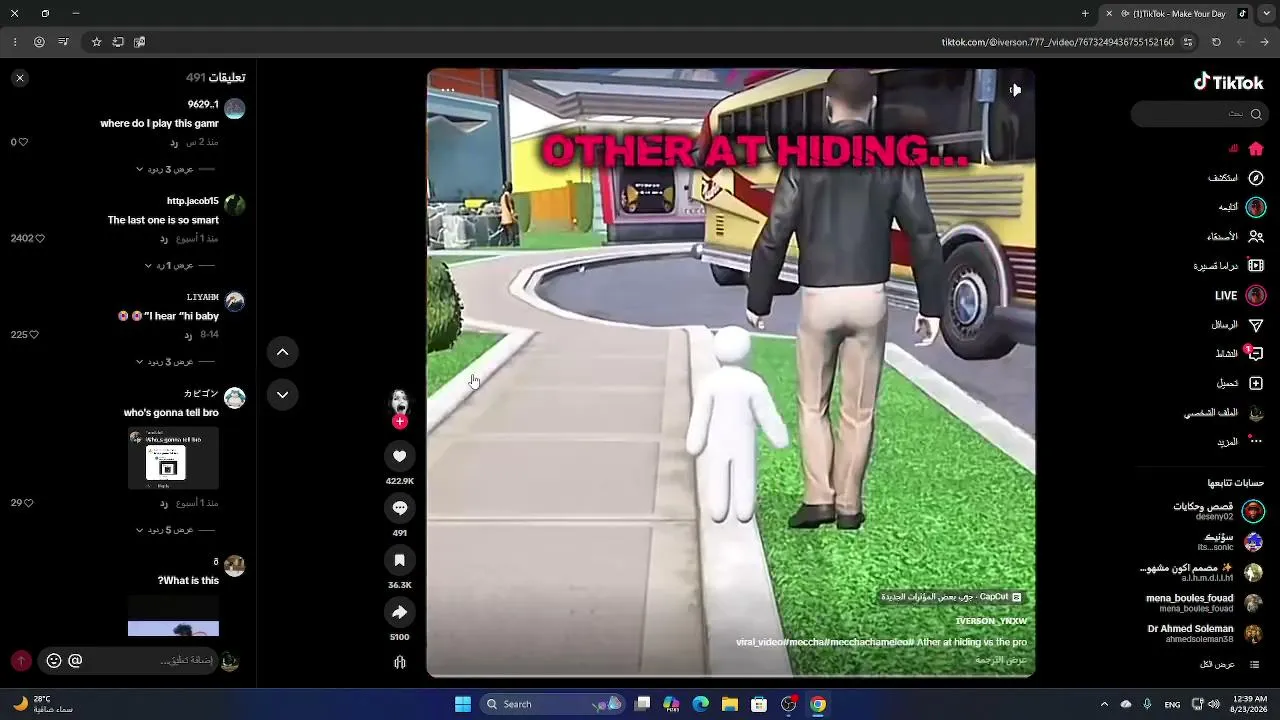This screenshot has width=1280, height=720.
Task: Open the Friends page icon
Action: [1256, 237]
